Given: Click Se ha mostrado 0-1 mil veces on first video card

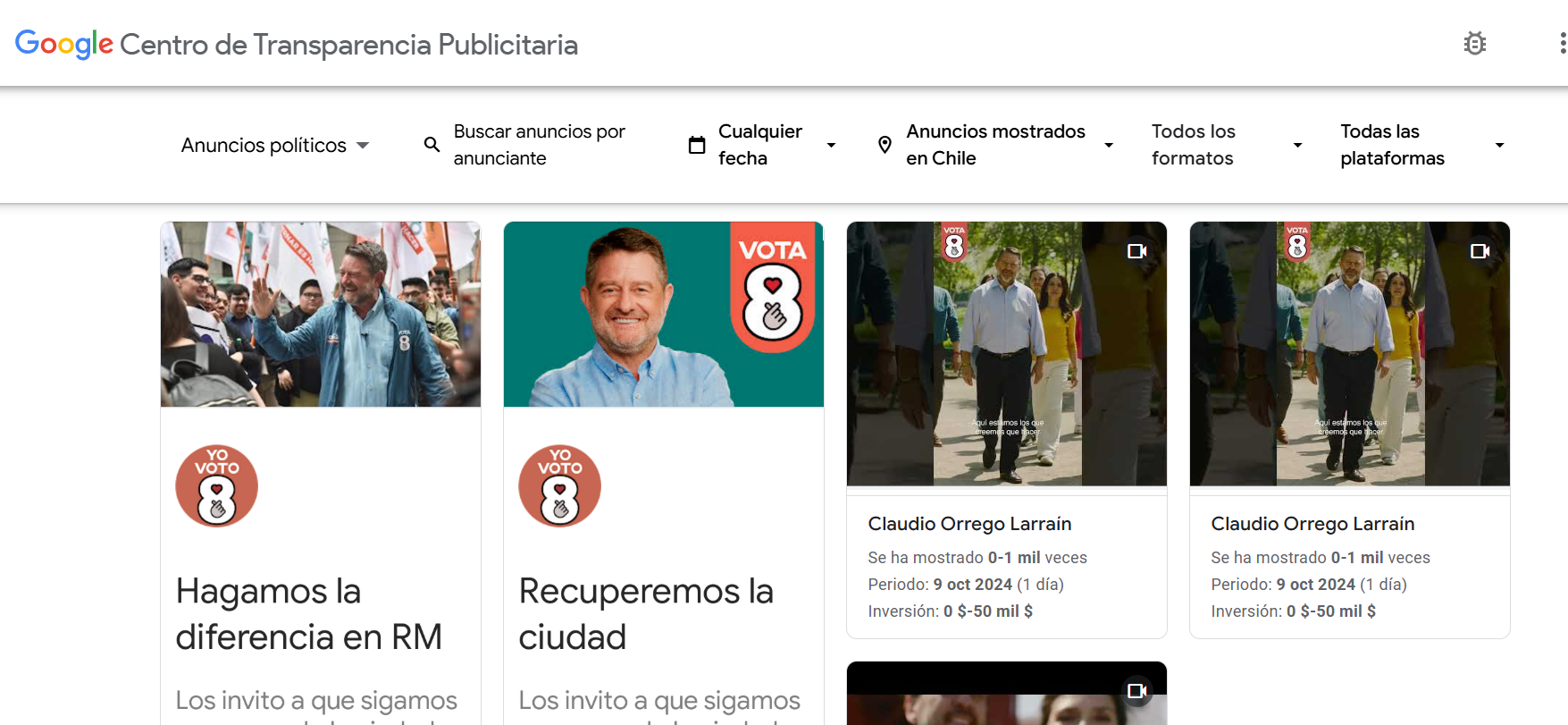Looking at the screenshot, I should pos(977,558).
